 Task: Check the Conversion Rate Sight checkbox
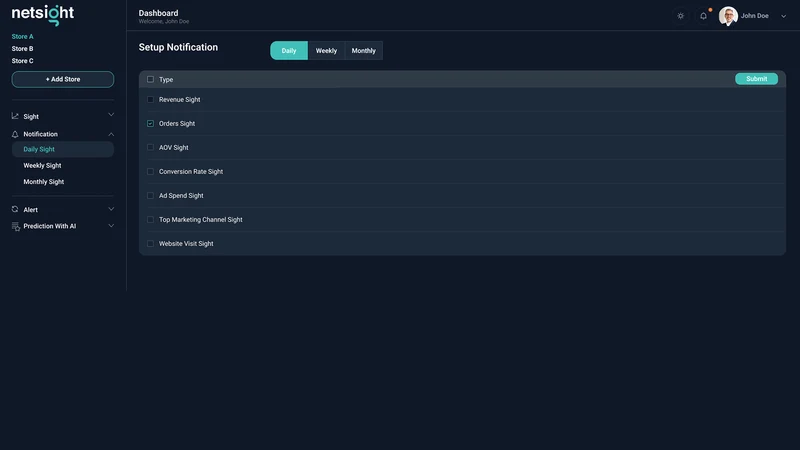(151, 171)
